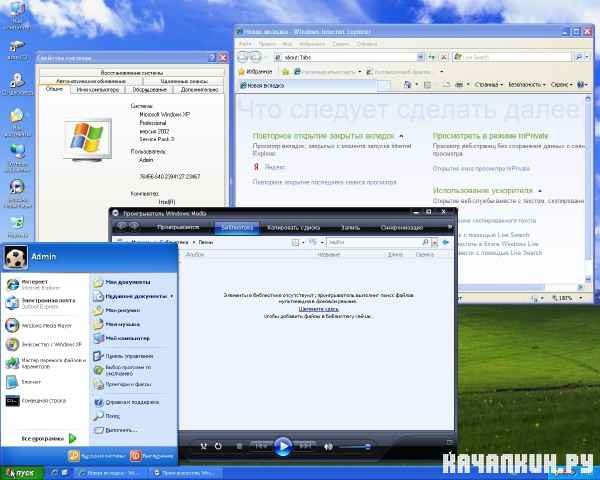The height and width of the screenshot is (480, 600).
Task: Open the Яндекс link in IE page
Action: [275, 167]
